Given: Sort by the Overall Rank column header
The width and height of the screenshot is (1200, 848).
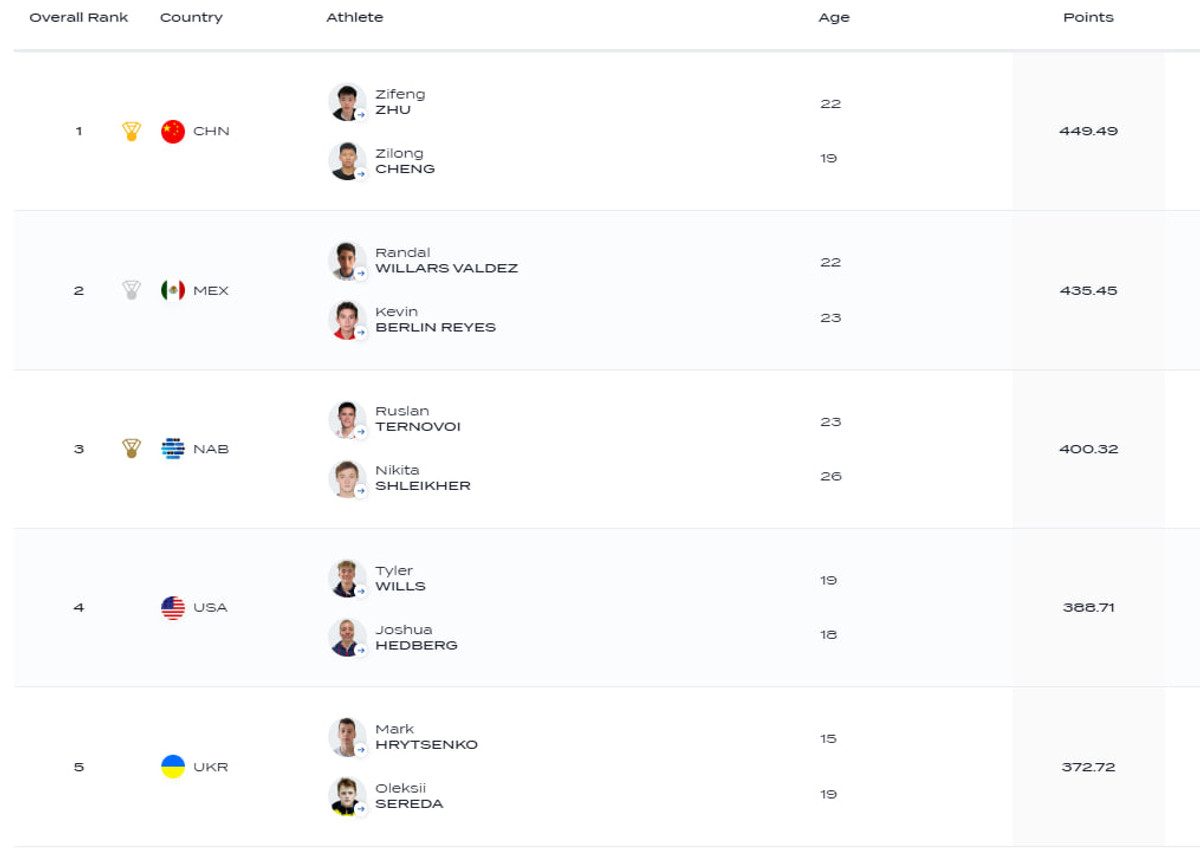Looking at the screenshot, I should coord(79,17).
